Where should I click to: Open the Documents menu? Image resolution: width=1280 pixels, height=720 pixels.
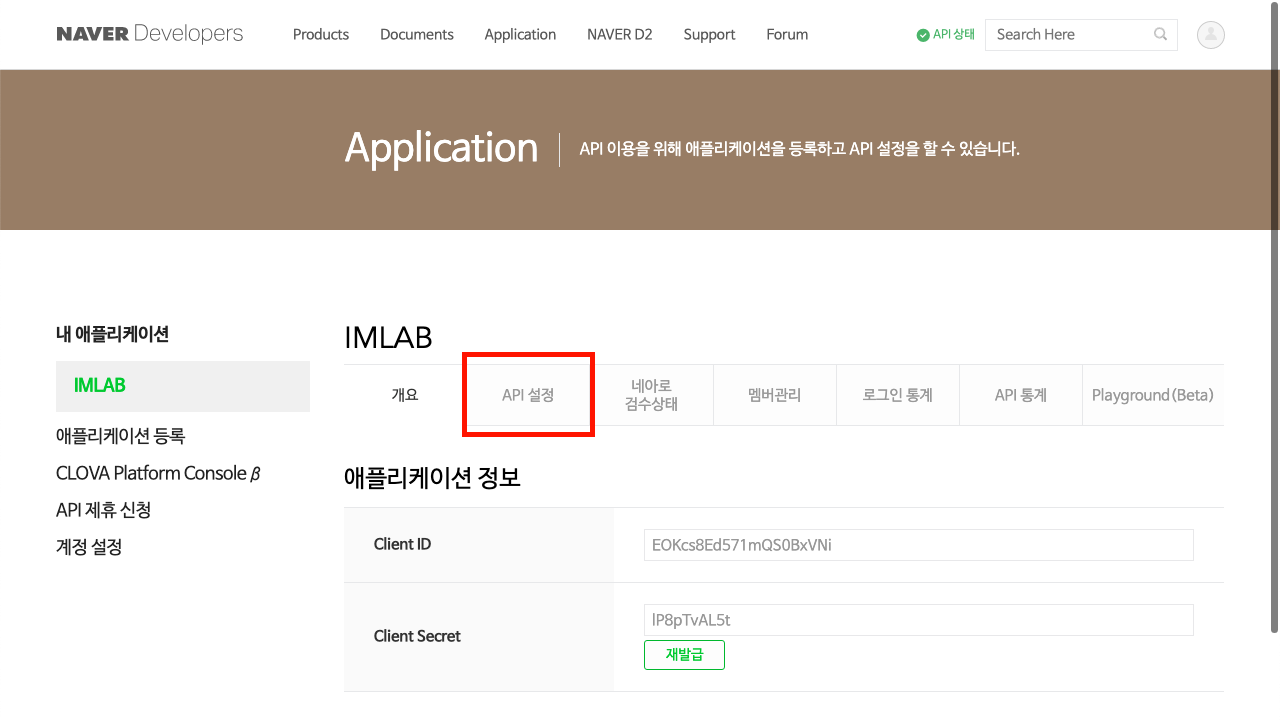tap(417, 34)
